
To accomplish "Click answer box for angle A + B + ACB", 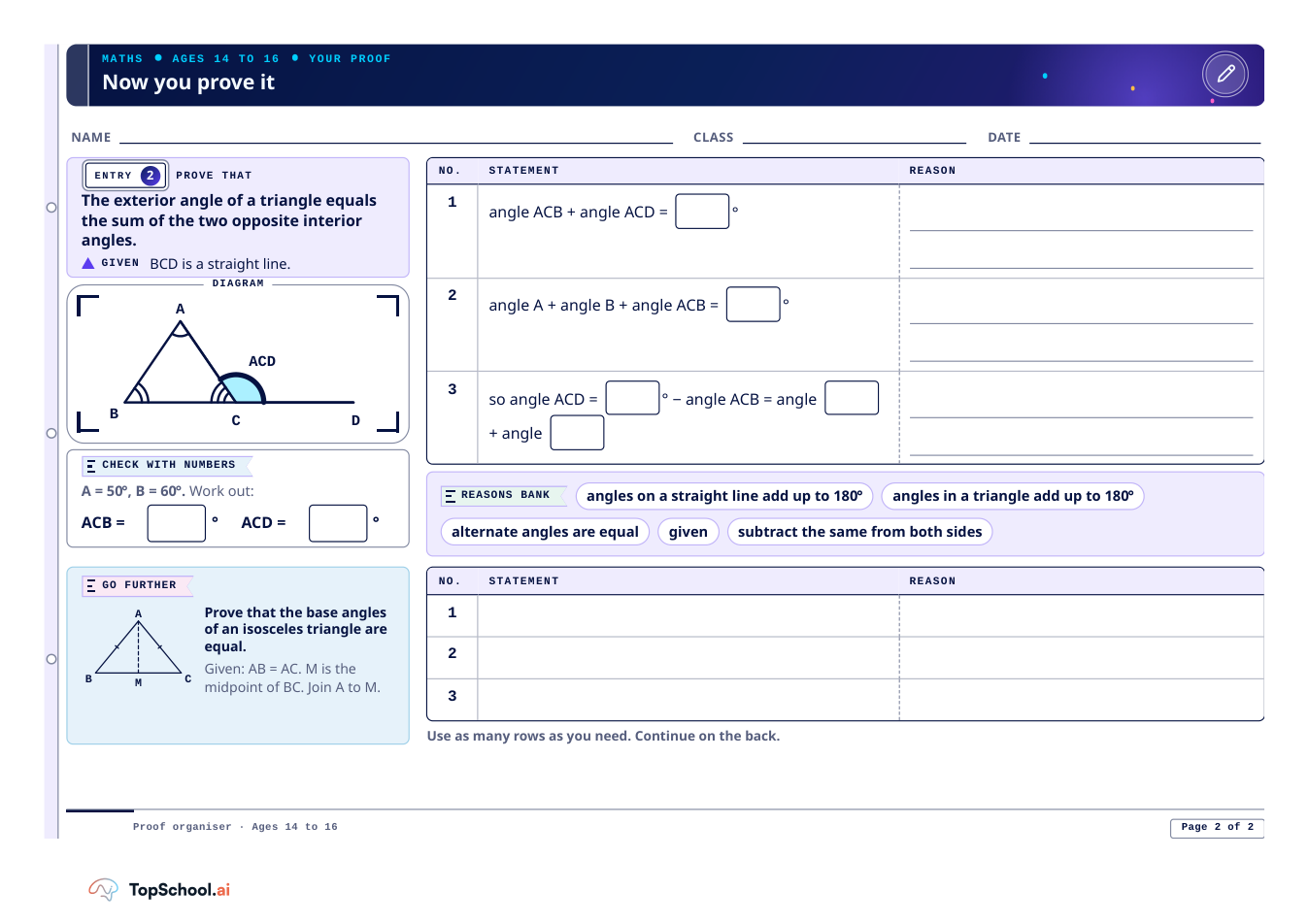I will [754, 305].
